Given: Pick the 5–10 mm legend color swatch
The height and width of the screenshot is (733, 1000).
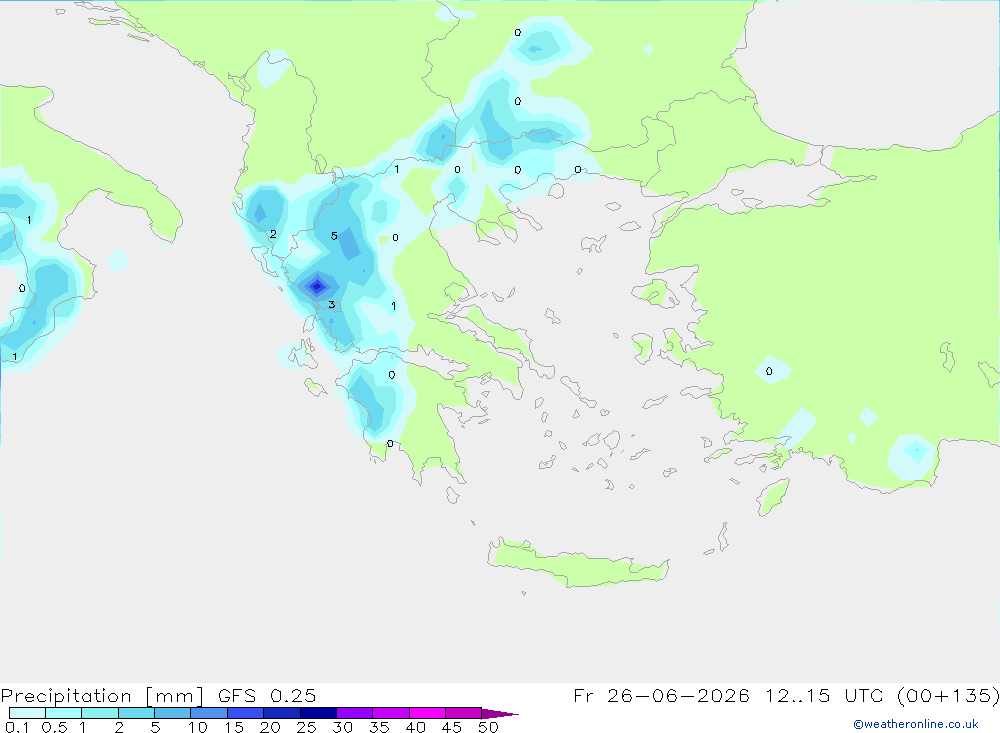Looking at the screenshot, I should click(x=172, y=713).
